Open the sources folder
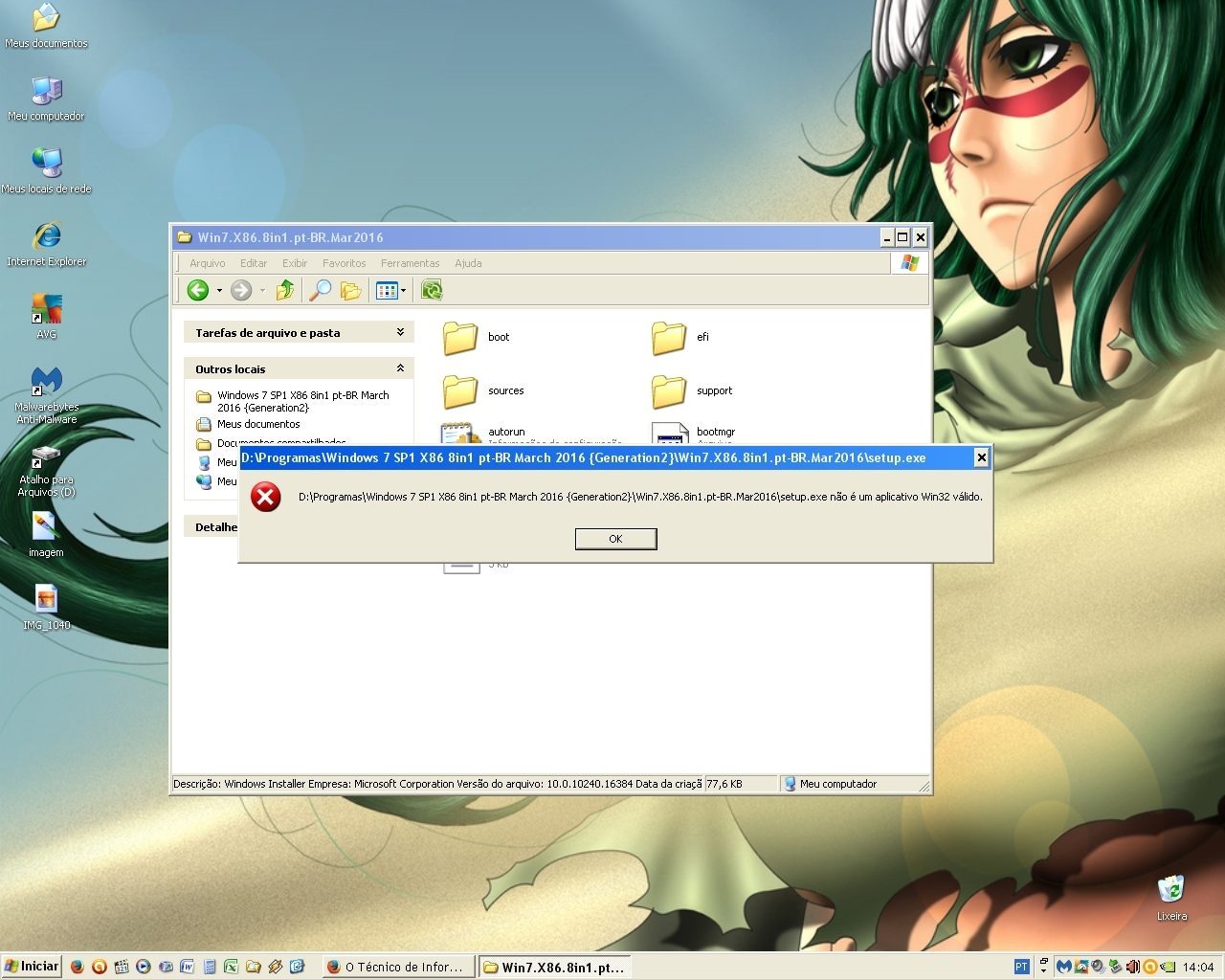Screen dimensions: 1225x980 coord(483,390)
